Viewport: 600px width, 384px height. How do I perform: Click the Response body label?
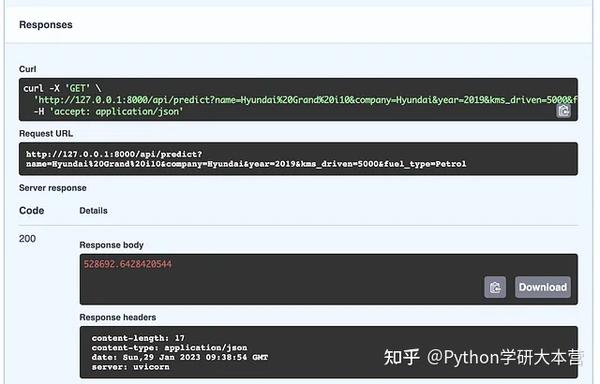111,245
